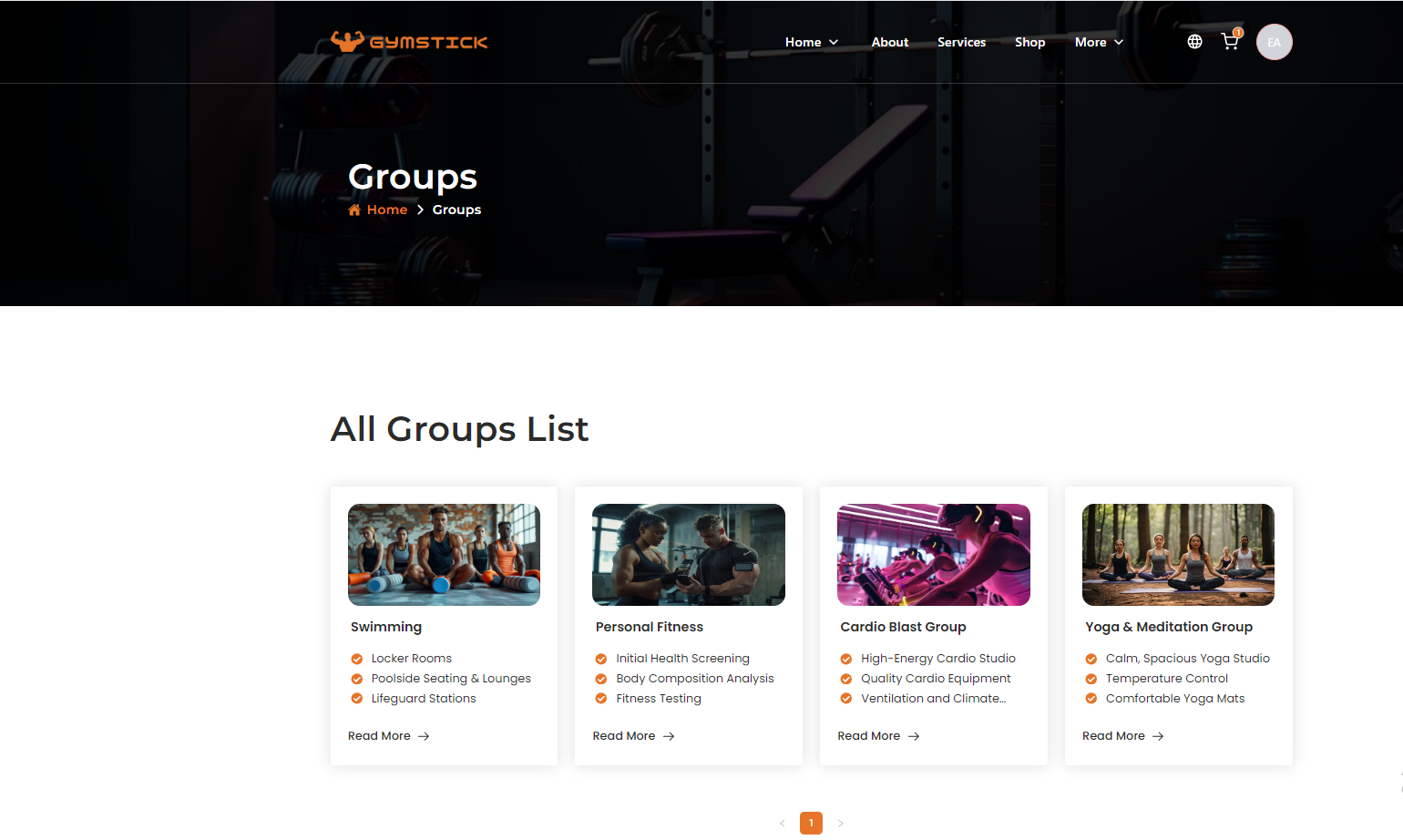Open the About menu item
Screen dimensions: 1403x840
889,42
